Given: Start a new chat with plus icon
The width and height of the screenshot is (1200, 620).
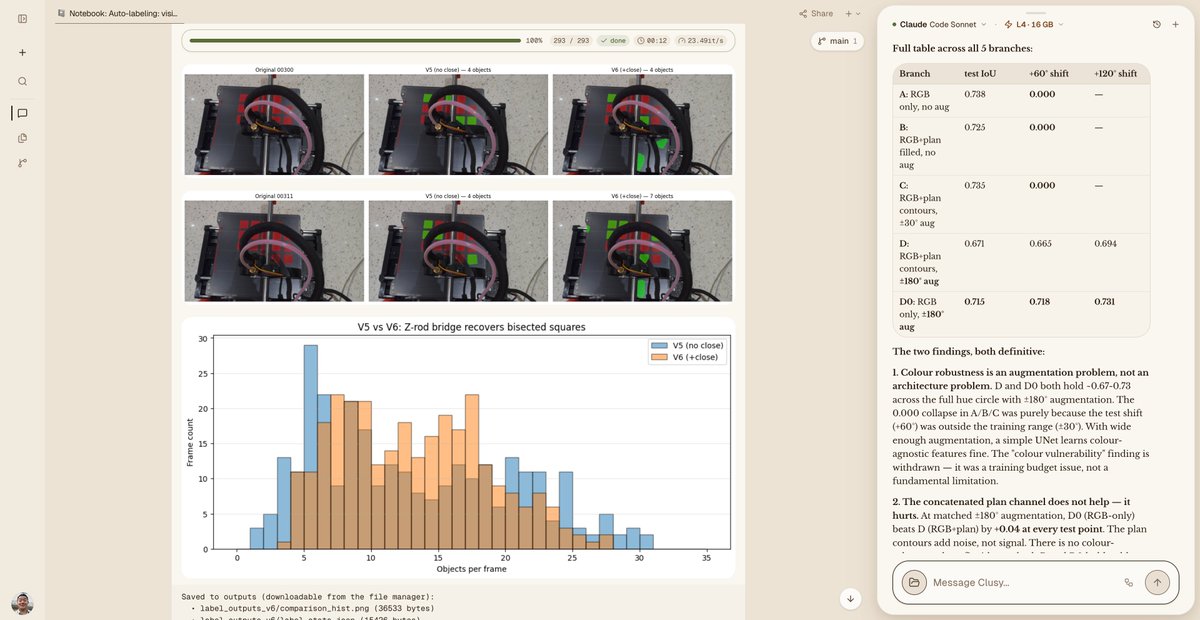Looking at the screenshot, I should click(x=1176, y=24).
